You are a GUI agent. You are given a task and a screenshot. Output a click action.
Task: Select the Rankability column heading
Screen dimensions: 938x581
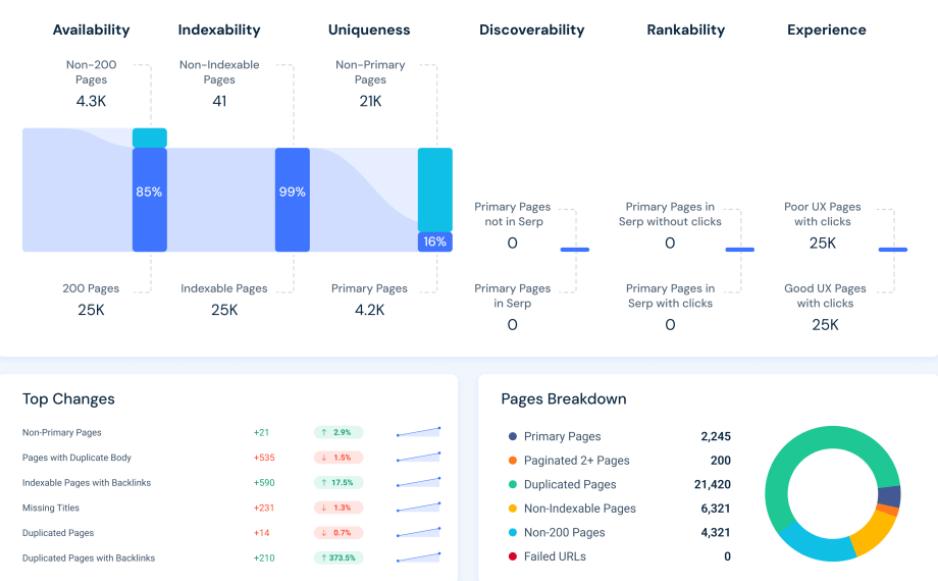[x=685, y=30]
